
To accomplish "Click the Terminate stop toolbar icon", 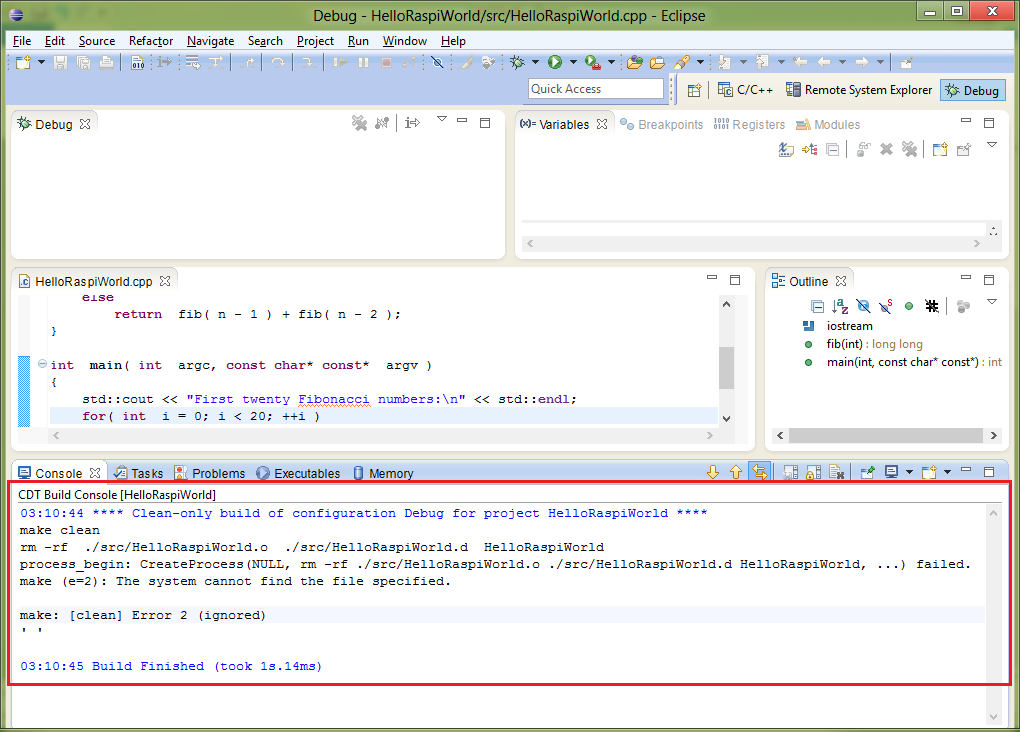I will click(386, 62).
